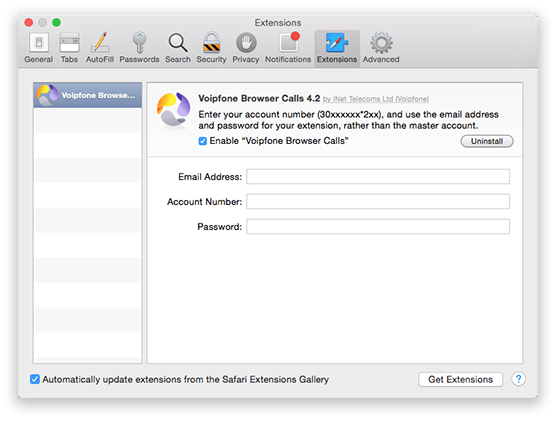Close the Extensions window with red button
557x421 pixels.
point(29,22)
